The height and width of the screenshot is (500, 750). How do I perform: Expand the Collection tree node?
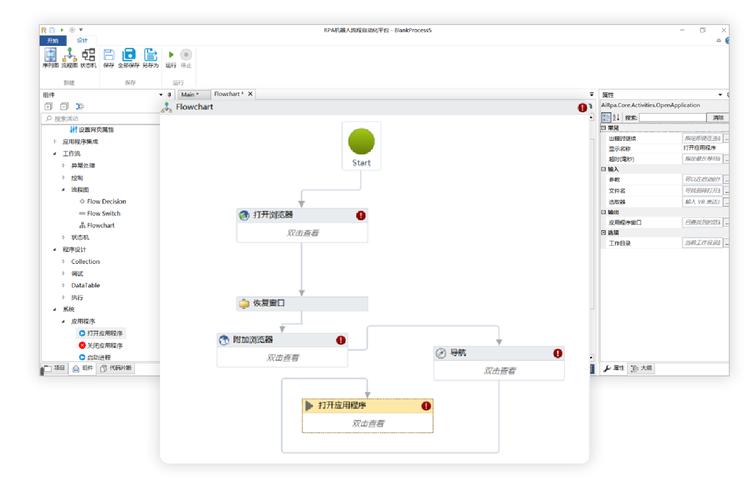coord(63,261)
